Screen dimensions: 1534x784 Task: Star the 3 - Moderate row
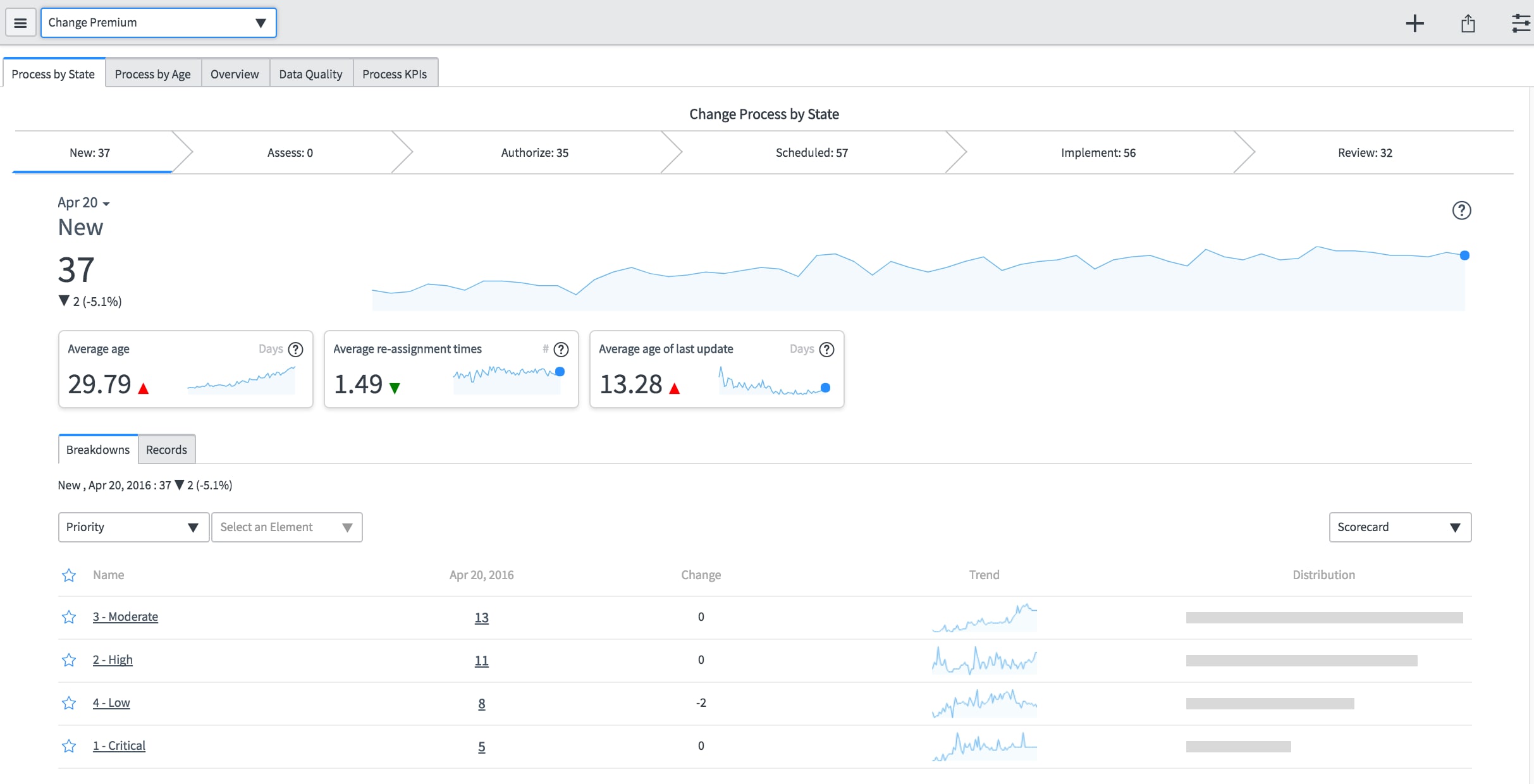click(x=69, y=617)
